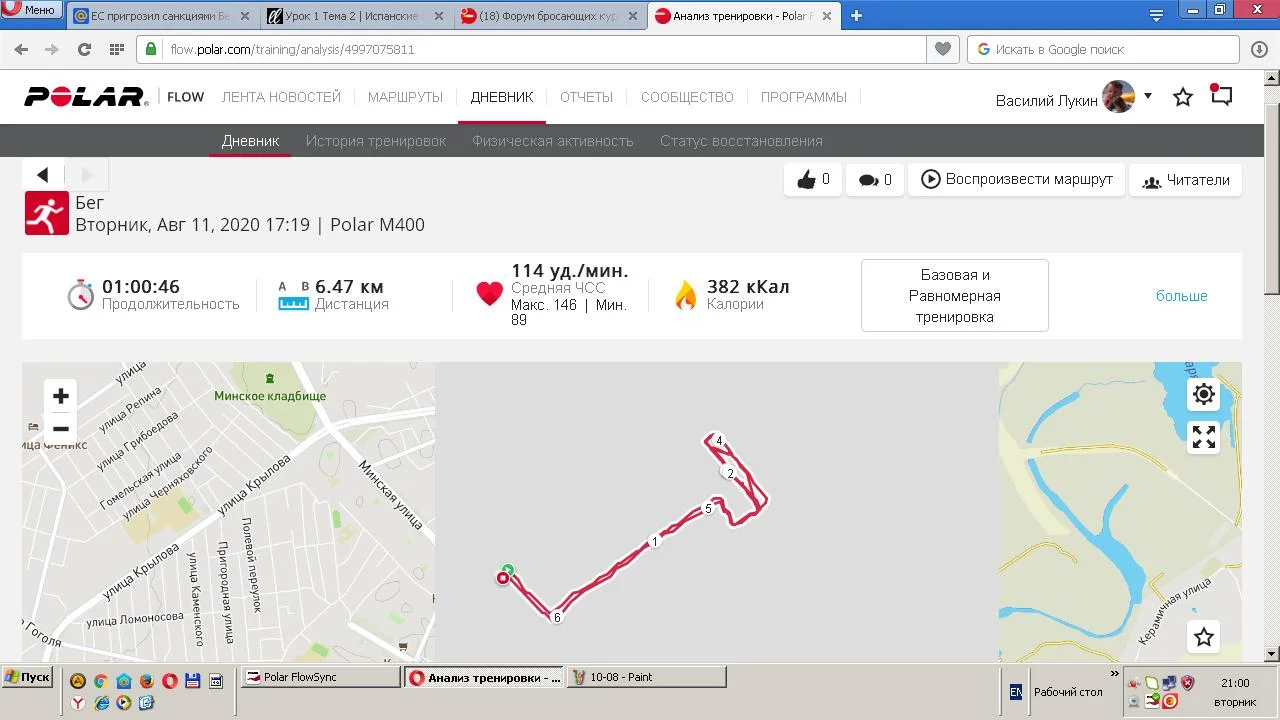The width and height of the screenshot is (1280, 720).
Task: Expand the map to fullscreen
Action: [x=1204, y=437]
